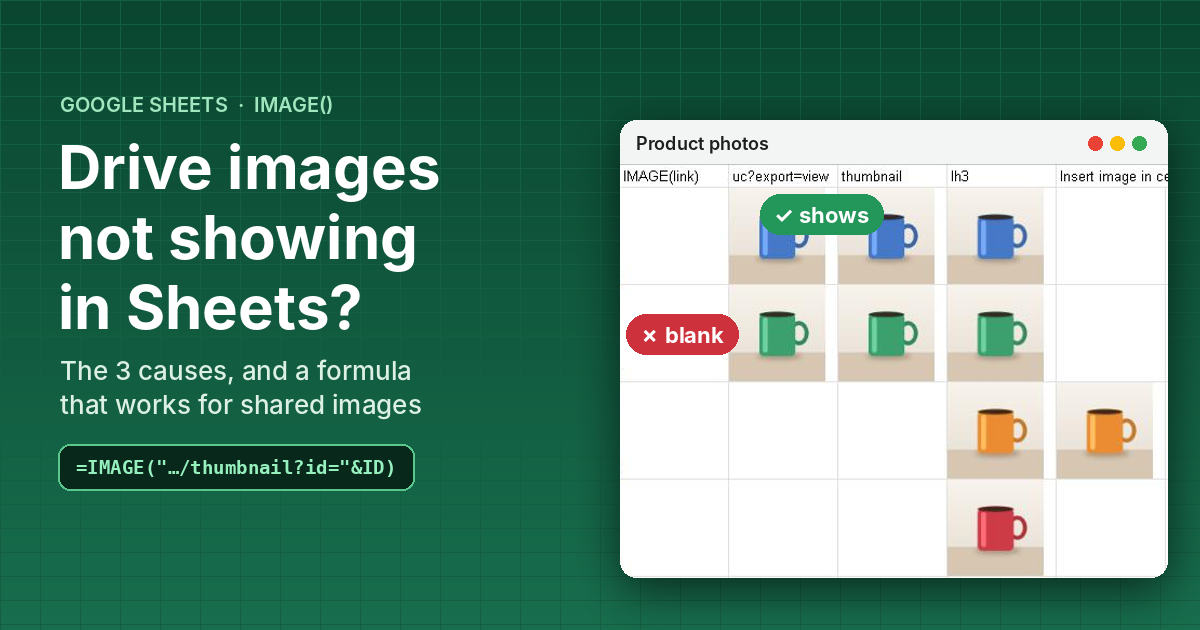Screen dimensions: 1200x630
Task: Click the 'Drive images not showing in Sheets?' headline
Action: pos(249,240)
